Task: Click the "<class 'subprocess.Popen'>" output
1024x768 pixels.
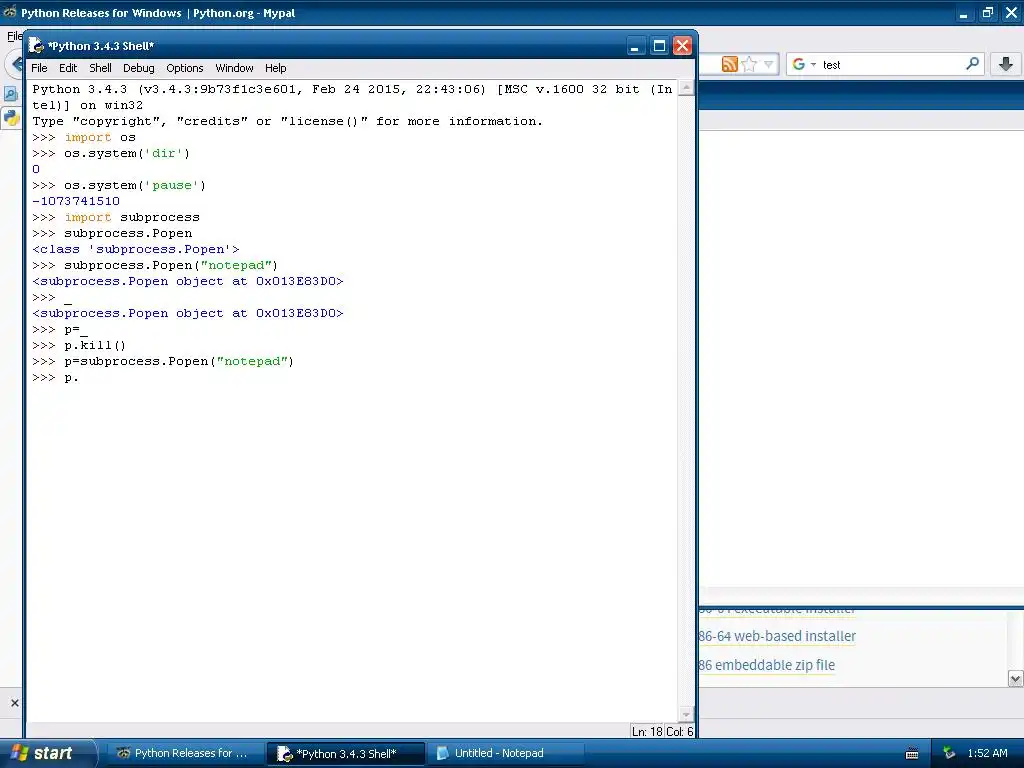Action: pos(136,249)
